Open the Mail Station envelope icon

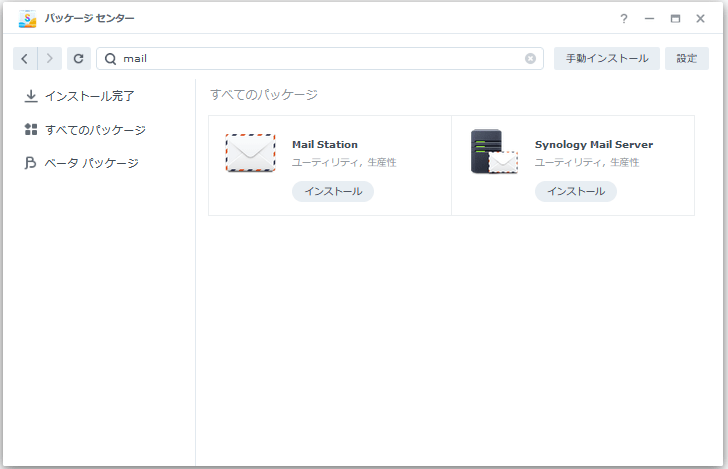click(250, 153)
